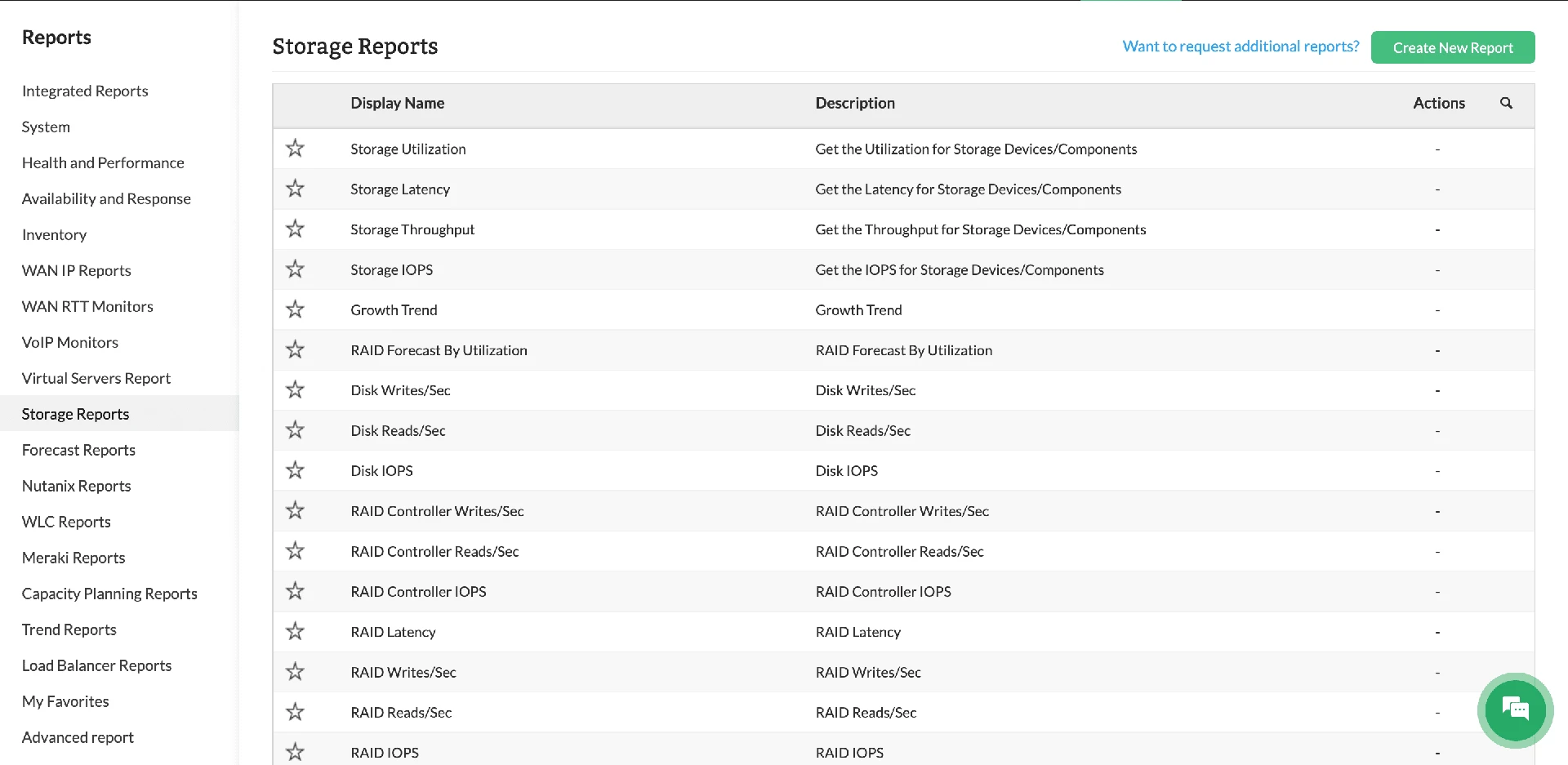This screenshot has height=765, width=1568.
Task: Star the RAID Writes/Sec report
Action: point(294,671)
